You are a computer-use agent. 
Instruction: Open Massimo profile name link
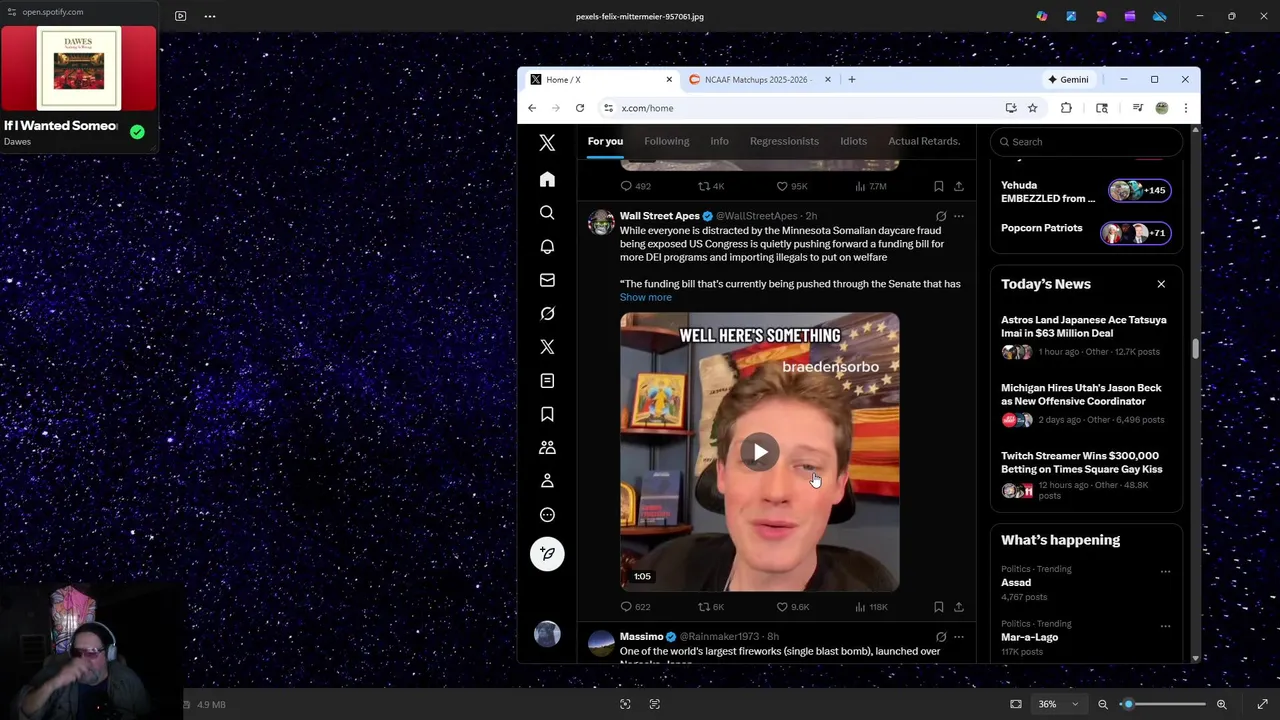click(641, 637)
